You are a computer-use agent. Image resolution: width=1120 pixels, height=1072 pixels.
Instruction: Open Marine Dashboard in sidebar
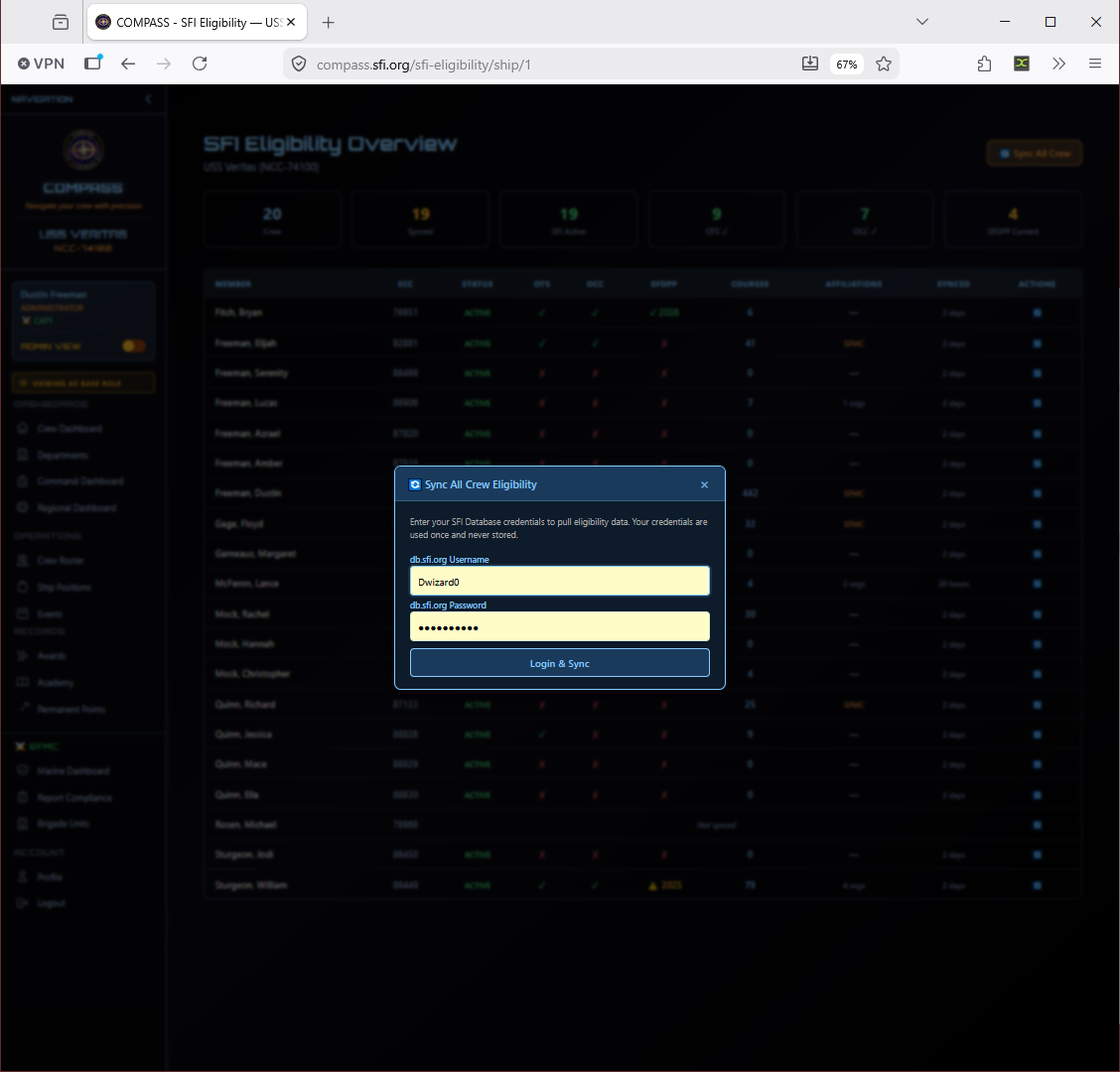click(x=73, y=771)
